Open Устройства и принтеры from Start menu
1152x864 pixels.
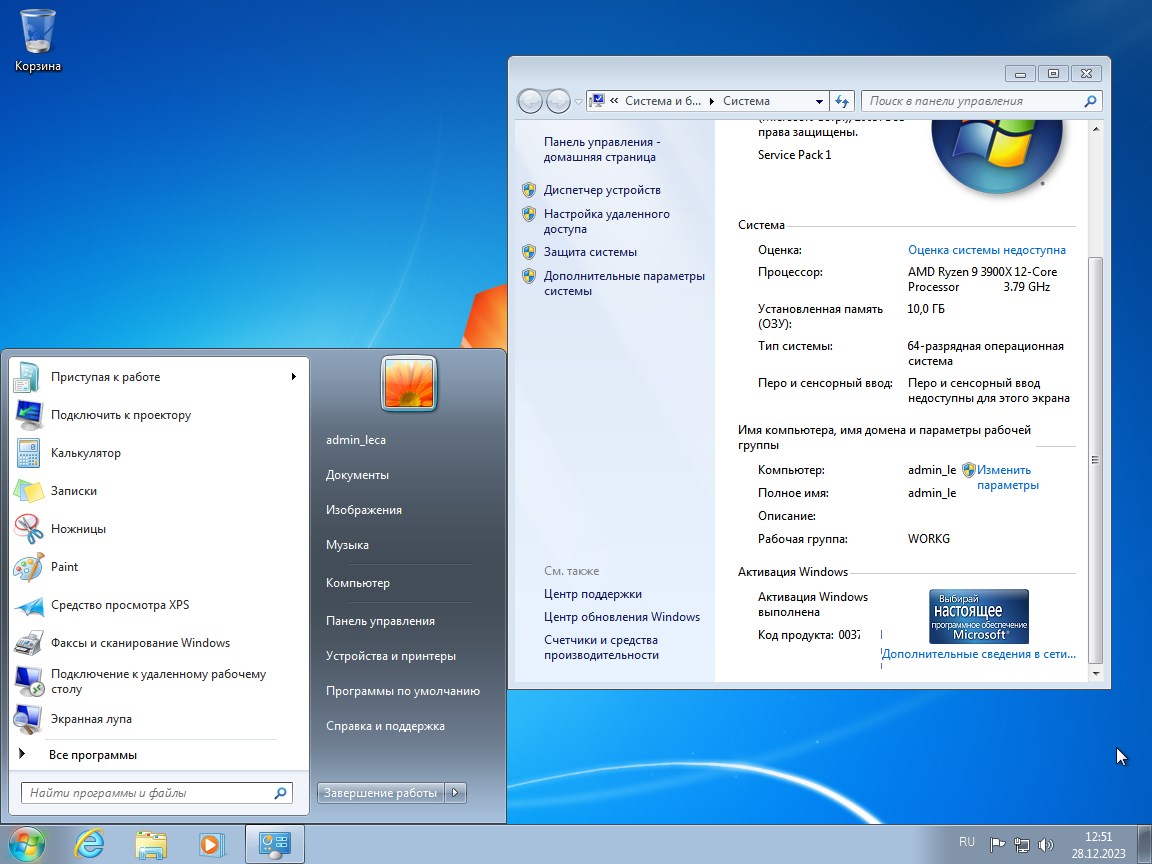point(390,656)
